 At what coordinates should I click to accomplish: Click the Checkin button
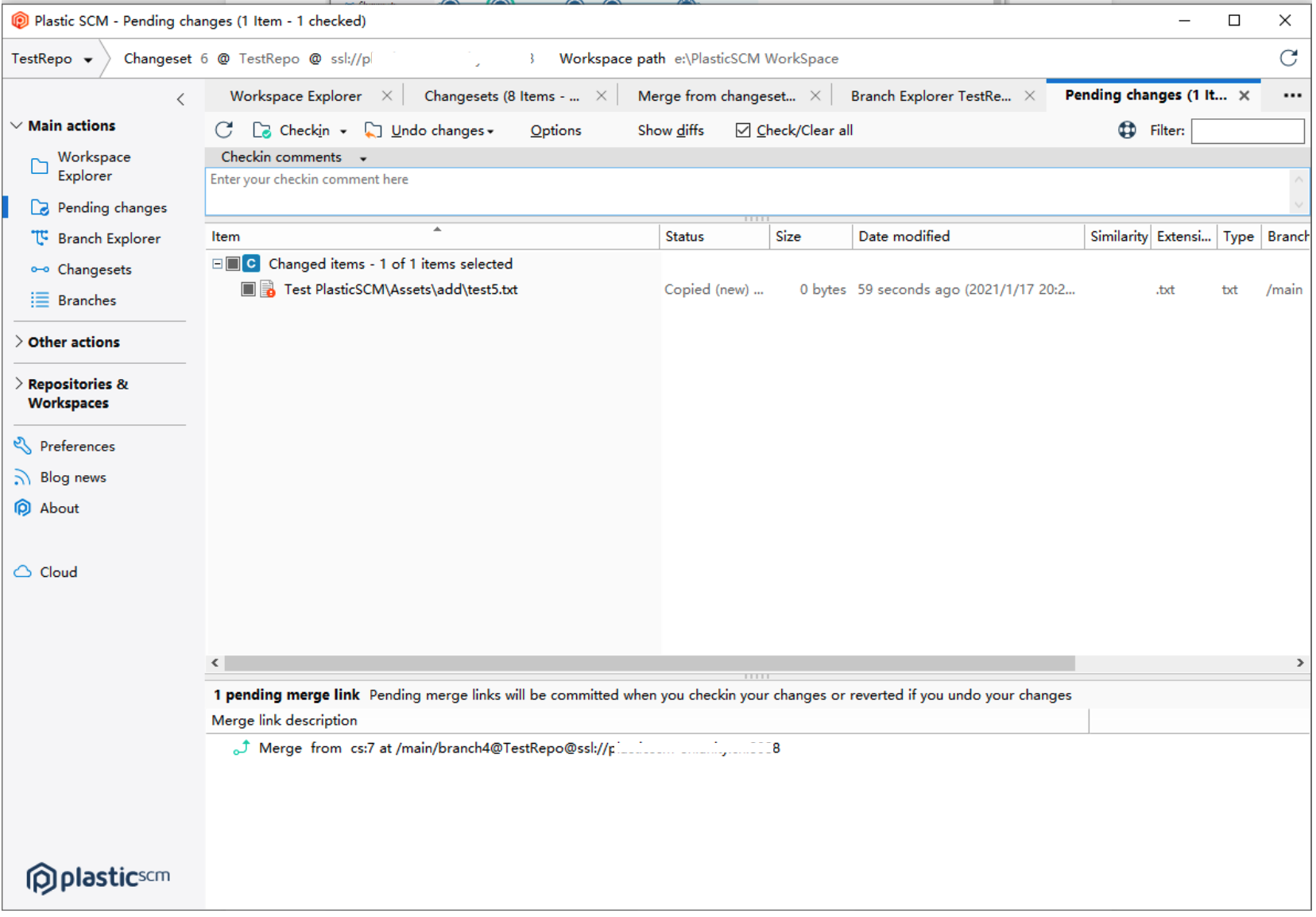291,130
